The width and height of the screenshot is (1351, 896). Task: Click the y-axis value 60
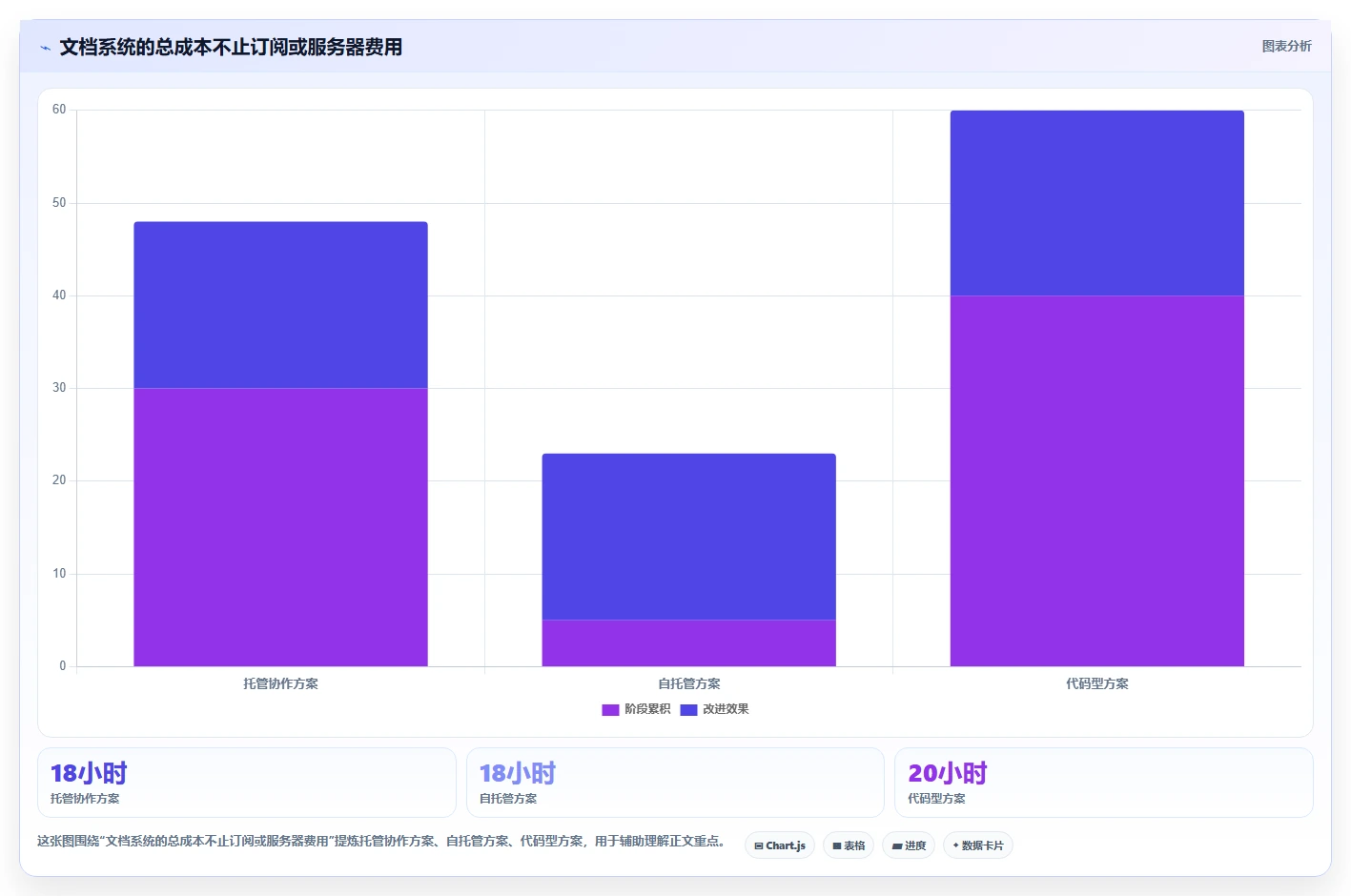[x=59, y=110]
